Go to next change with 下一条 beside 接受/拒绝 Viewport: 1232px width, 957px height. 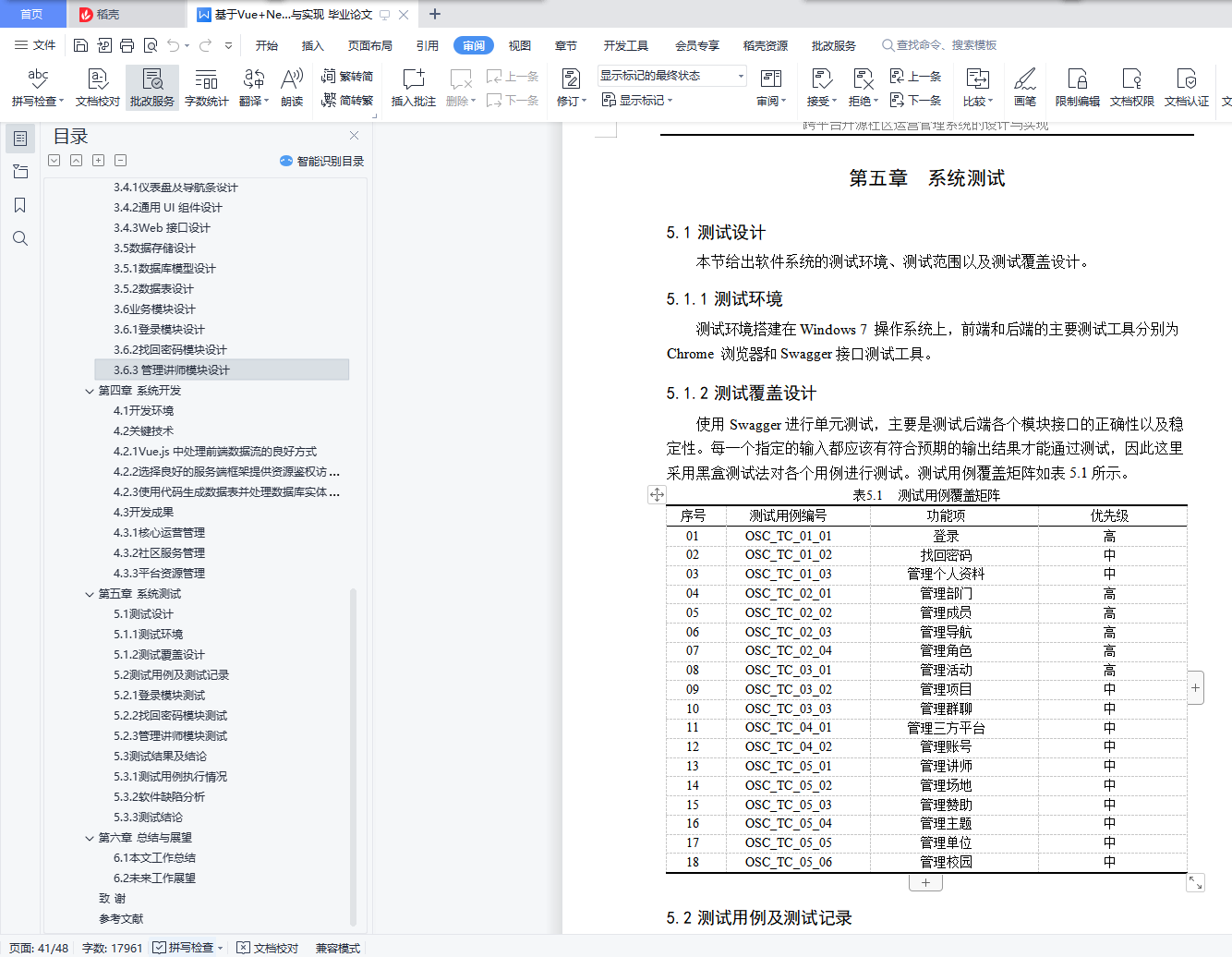coord(915,101)
